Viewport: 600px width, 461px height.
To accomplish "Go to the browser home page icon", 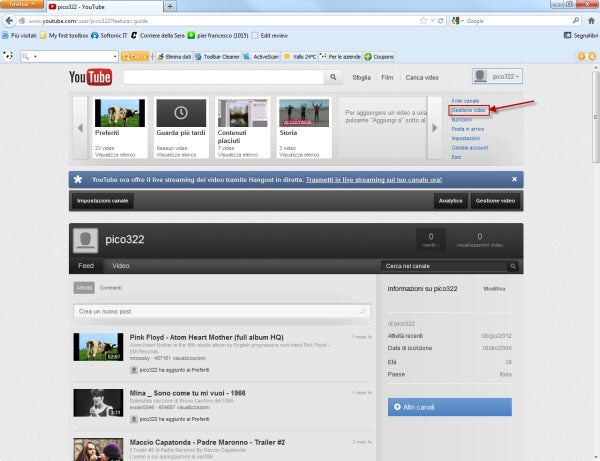I will pyautogui.click(x=591, y=21).
